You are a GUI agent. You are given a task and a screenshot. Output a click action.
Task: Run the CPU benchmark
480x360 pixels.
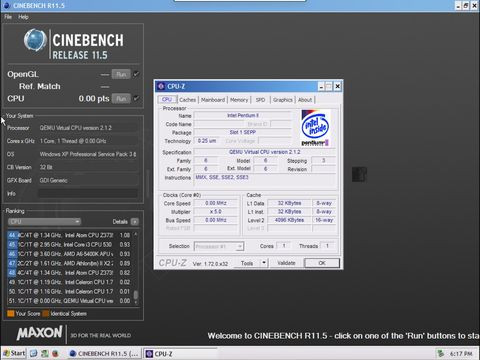coord(121,99)
